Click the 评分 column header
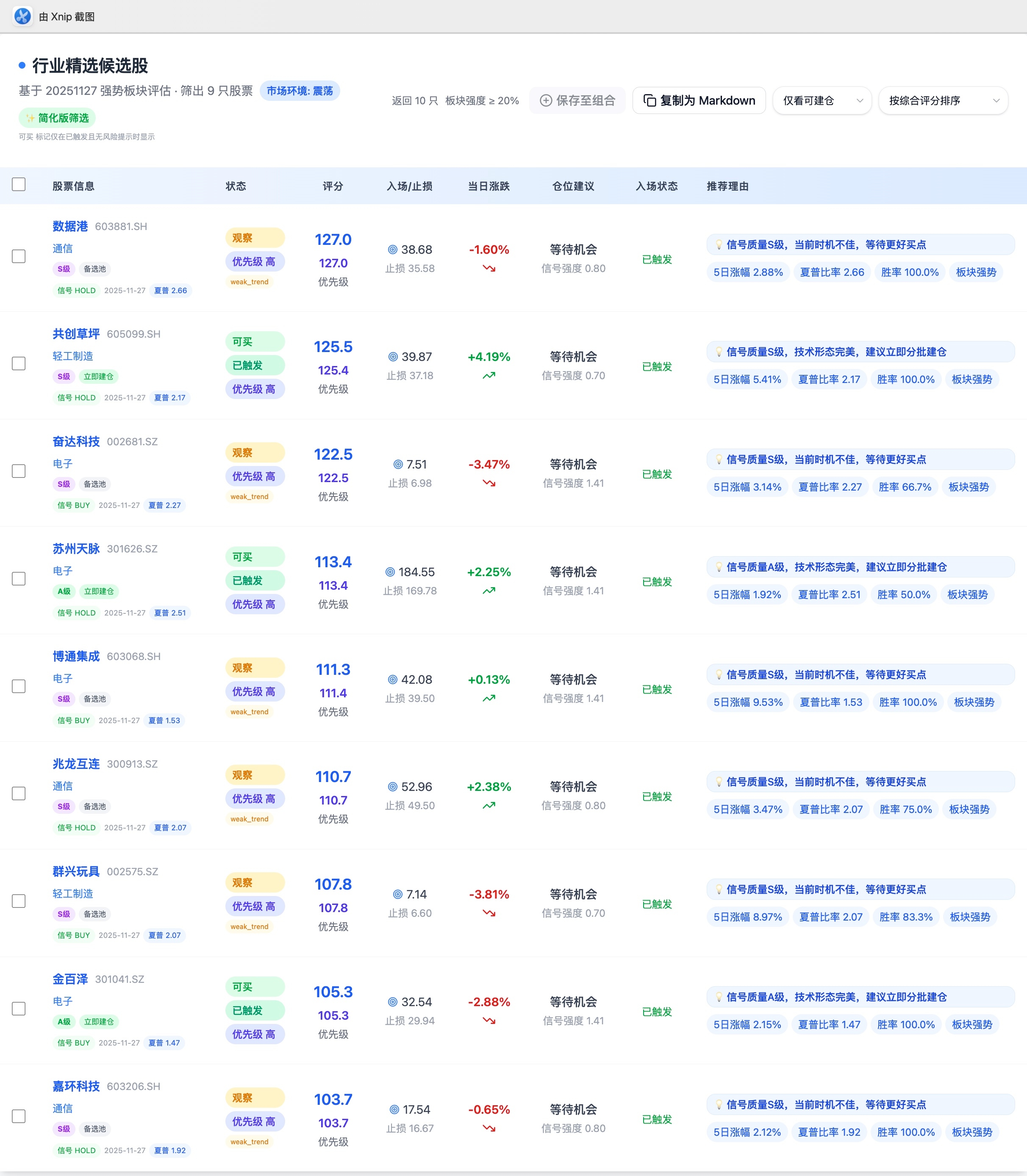This screenshot has width=1027, height=1176. click(333, 186)
